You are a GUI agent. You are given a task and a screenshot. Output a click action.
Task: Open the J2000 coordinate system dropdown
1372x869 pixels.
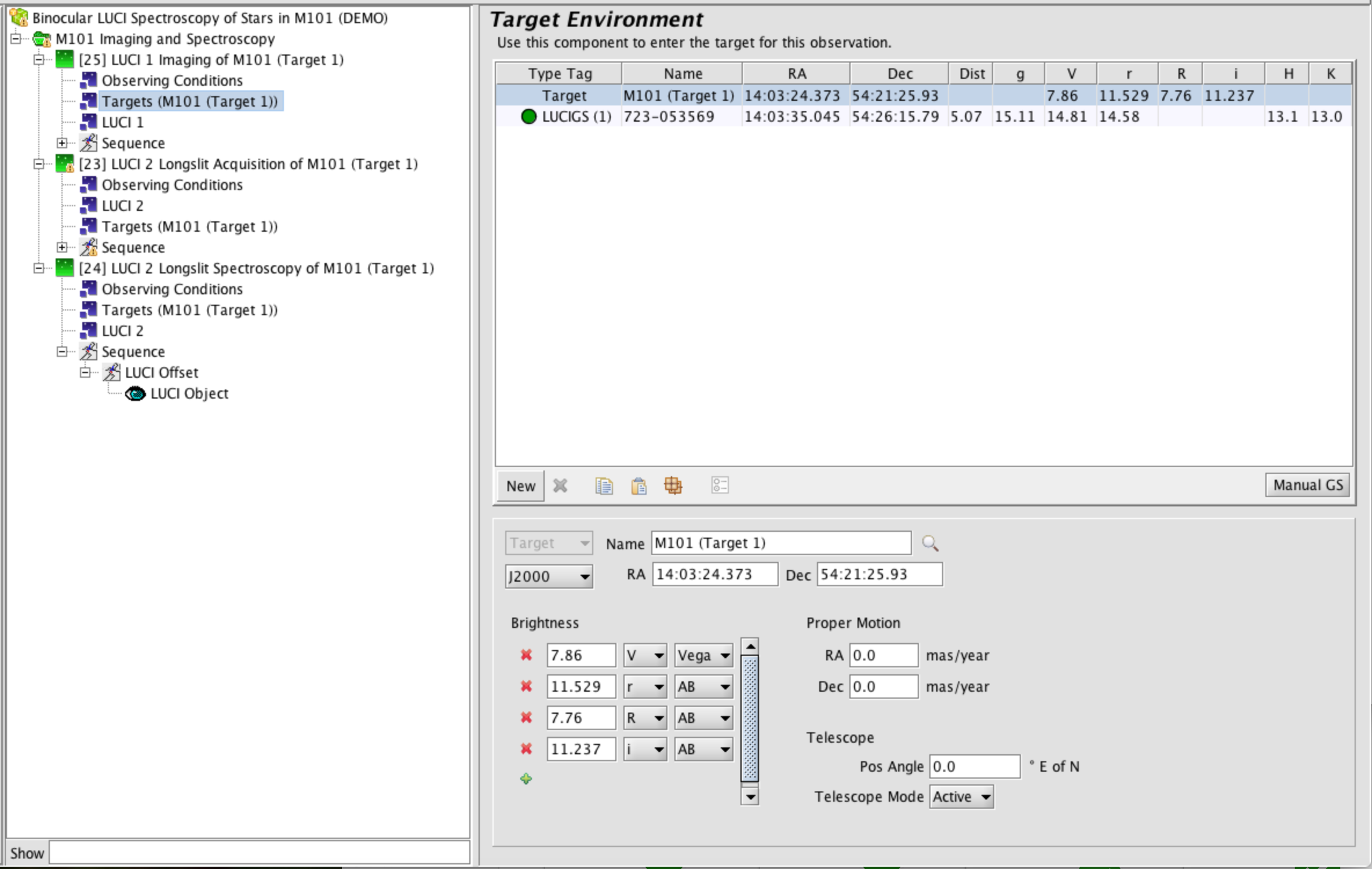pos(549,576)
